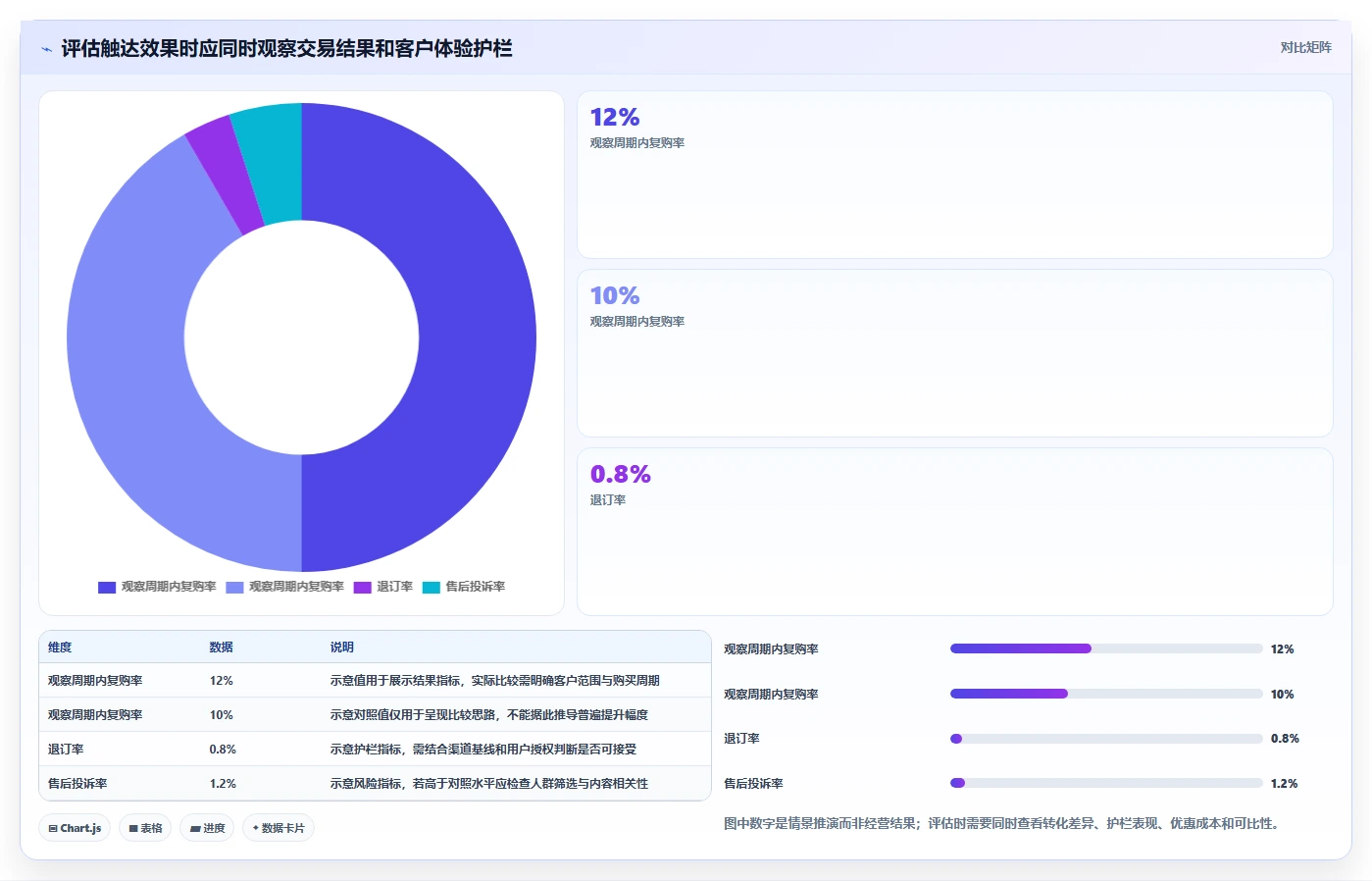Click the 1.2% value after the progress bar
This screenshot has width=1372, height=881.
(1284, 784)
